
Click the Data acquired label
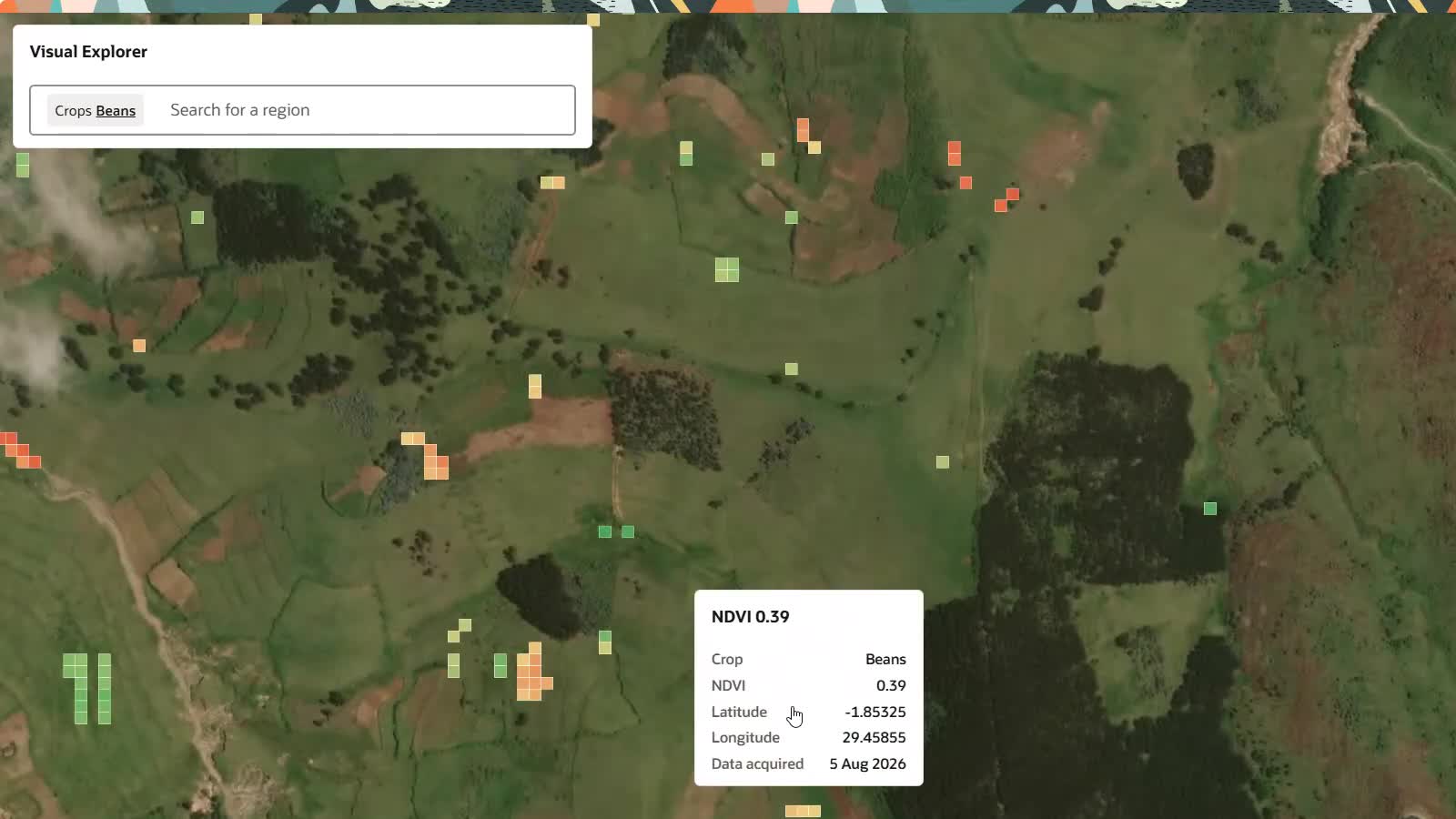click(757, 763)
